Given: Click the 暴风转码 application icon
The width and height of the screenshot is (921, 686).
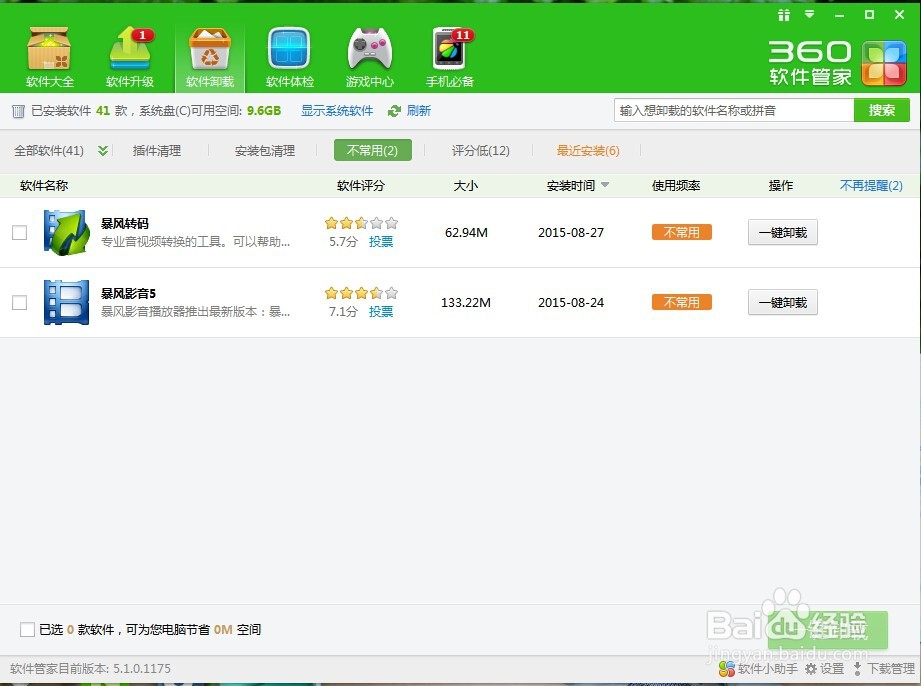Looking at the screenshot, I should (x=66, y=233).
